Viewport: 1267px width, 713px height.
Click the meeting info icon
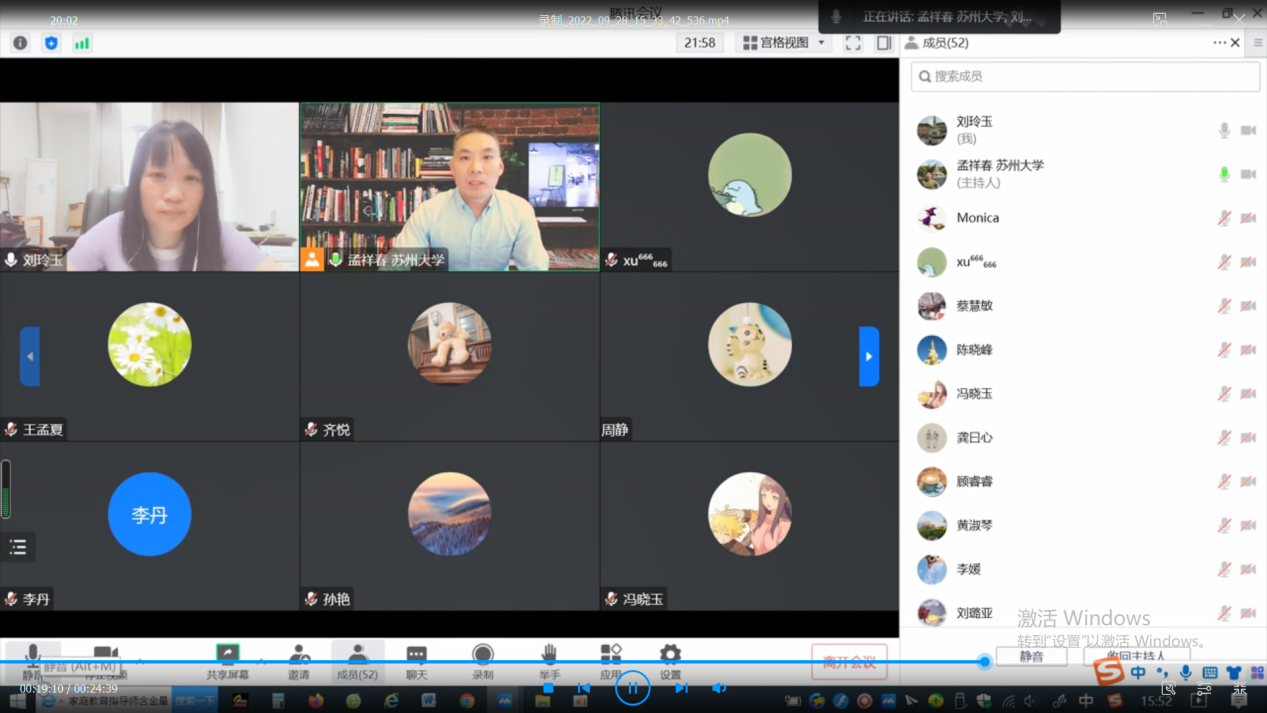tap(20, 43)
